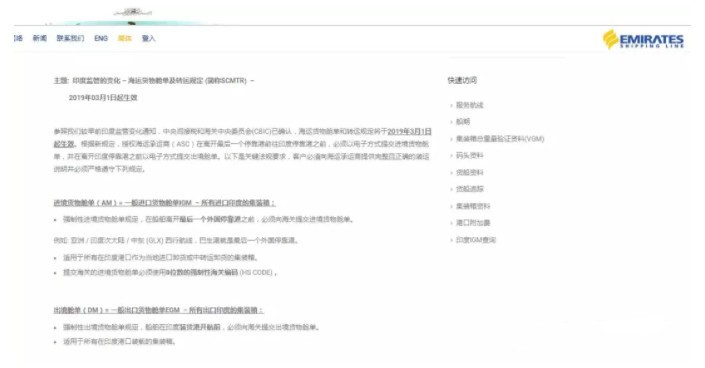The image size is (705, 368).
Task: Click the underlined 2019年3月1日 date in paragraph
Action: pos(409,131)
